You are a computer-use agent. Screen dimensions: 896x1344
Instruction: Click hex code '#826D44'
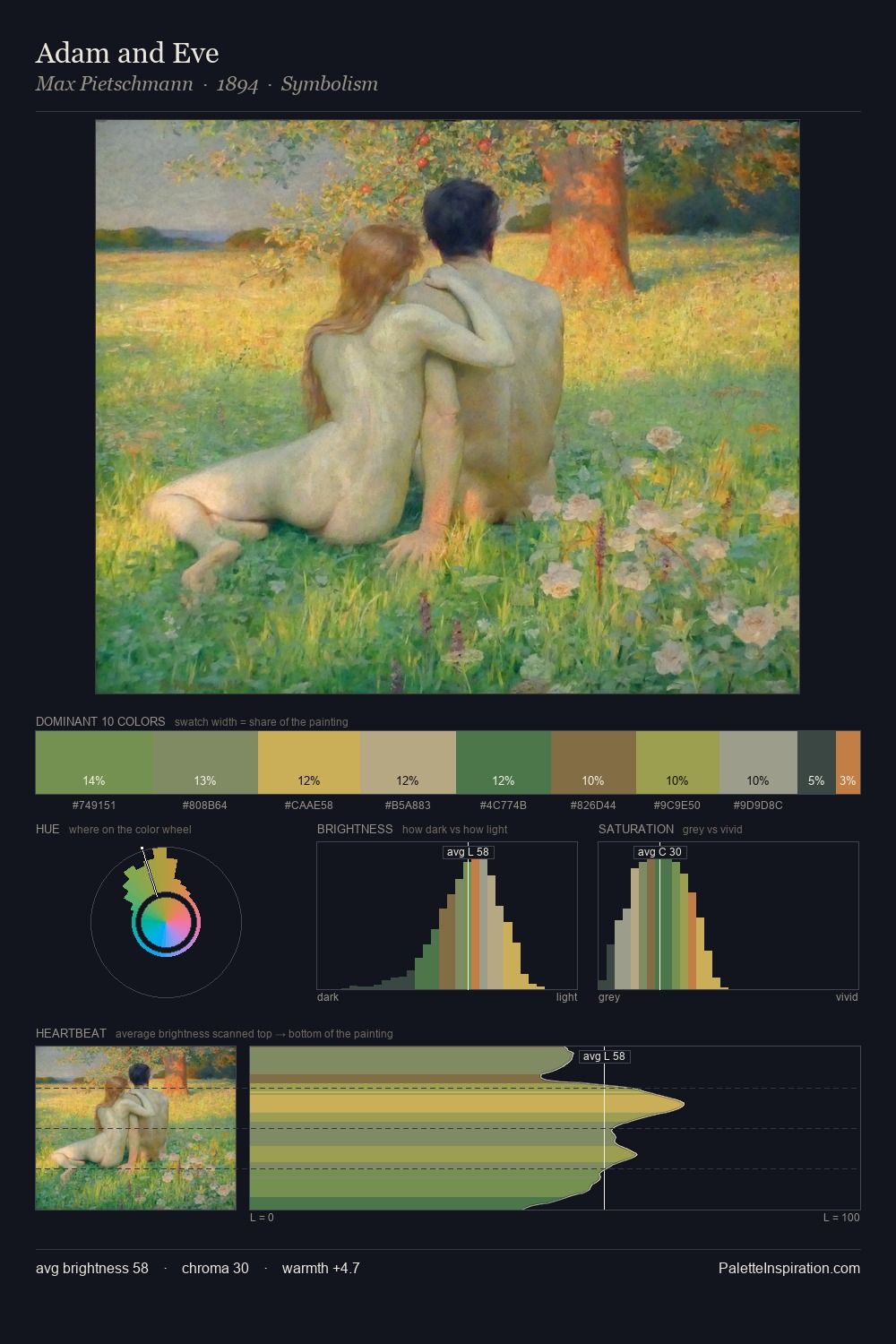(x=593, y=805)
